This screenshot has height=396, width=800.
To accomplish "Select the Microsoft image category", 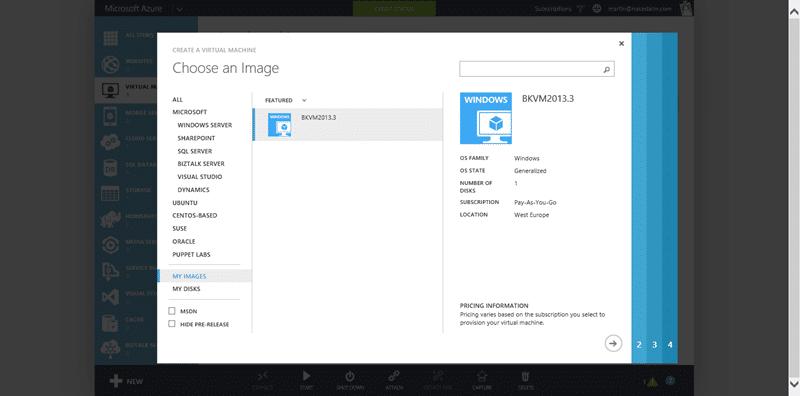I will coord(190,112).
